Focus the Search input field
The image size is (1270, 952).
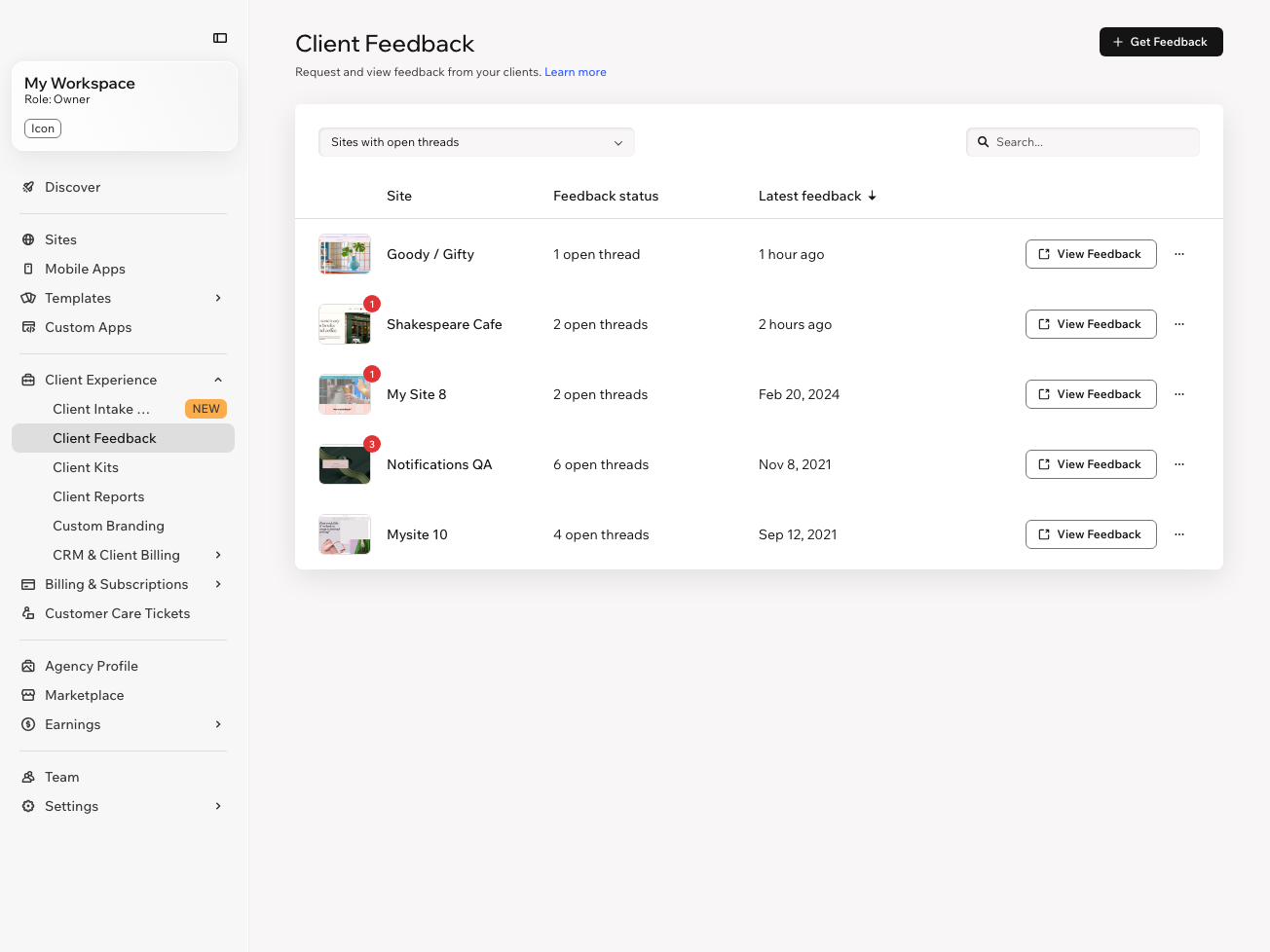[x=1083, y=142]
